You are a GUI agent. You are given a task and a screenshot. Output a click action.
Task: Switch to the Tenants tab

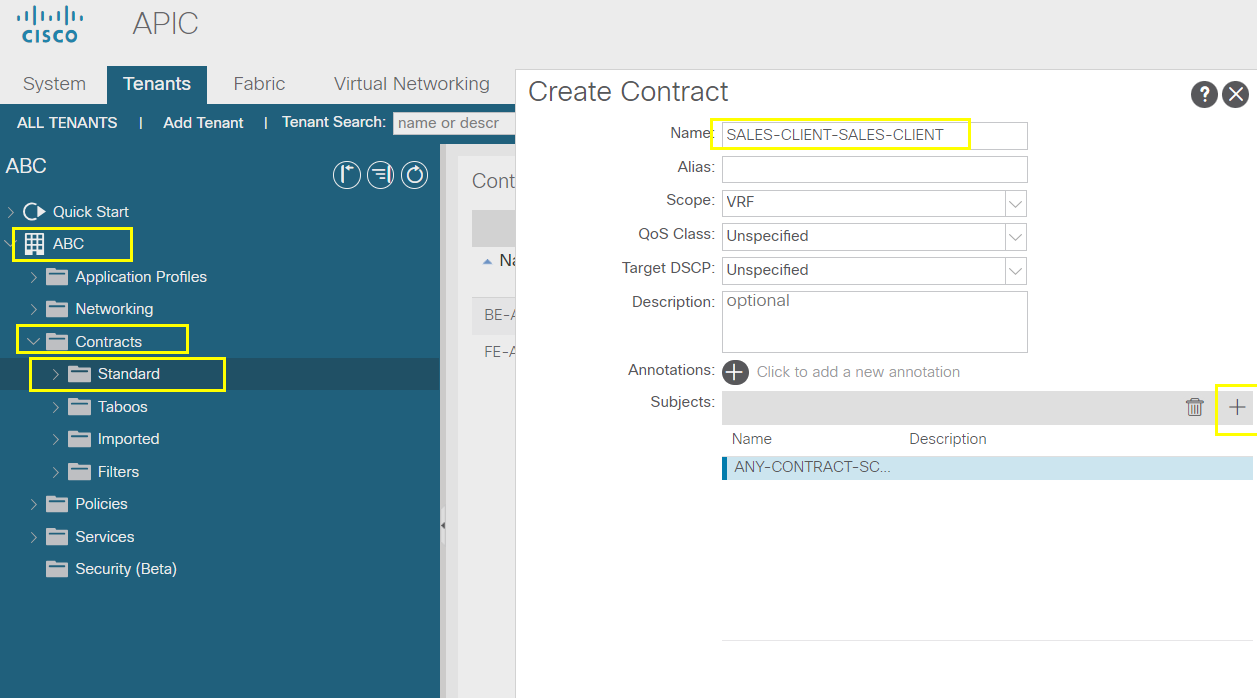157,84
